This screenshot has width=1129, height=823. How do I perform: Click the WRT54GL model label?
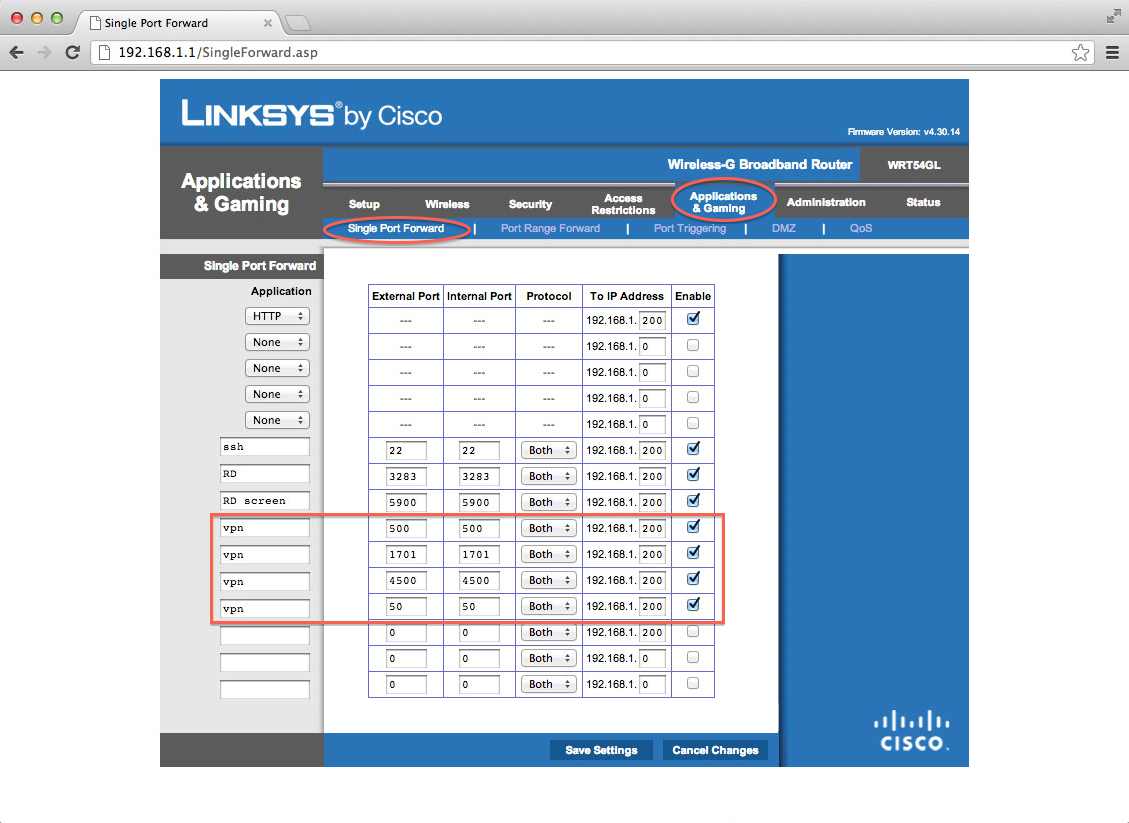pos(914,165)
